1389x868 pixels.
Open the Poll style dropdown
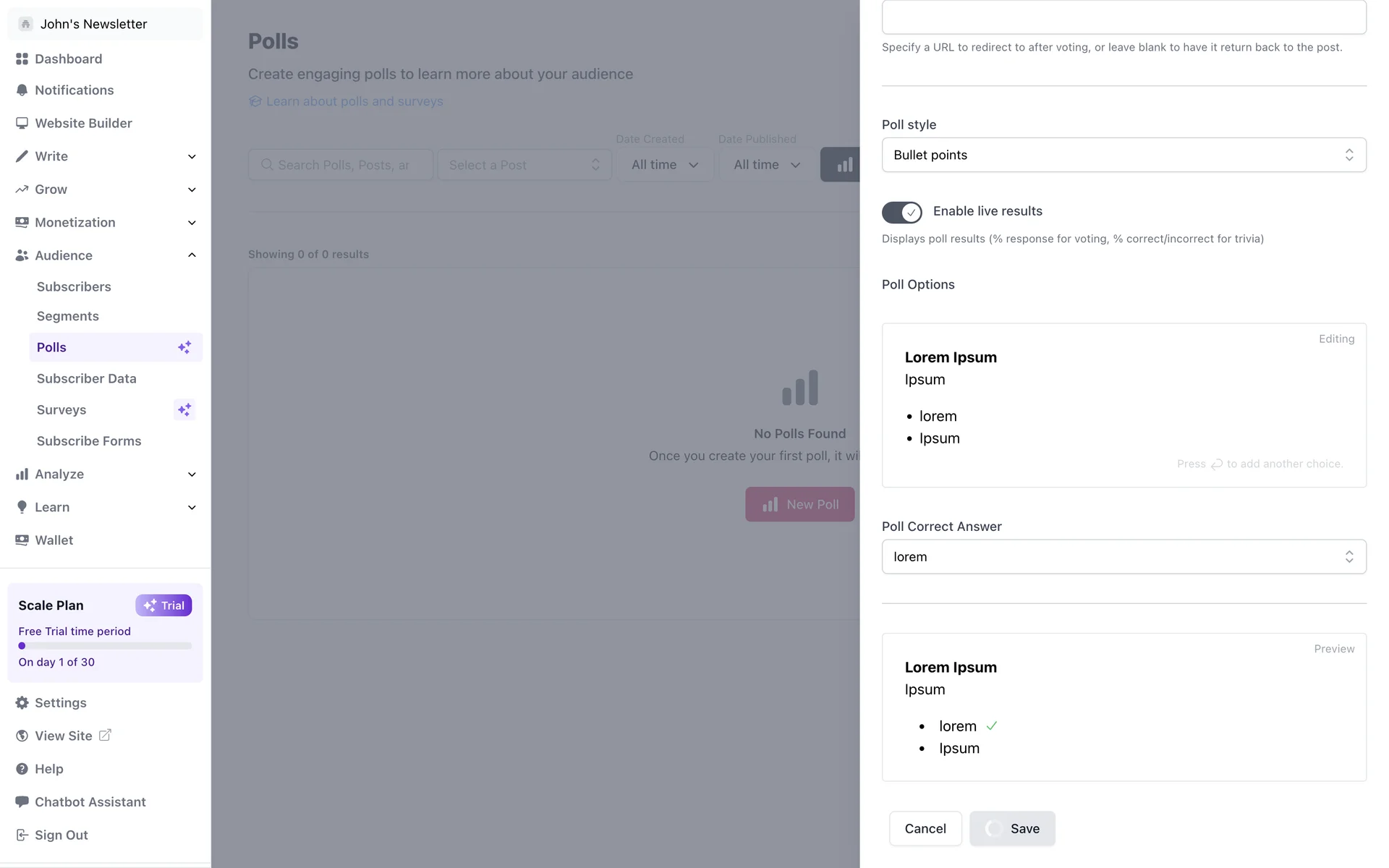point(1123,155)
